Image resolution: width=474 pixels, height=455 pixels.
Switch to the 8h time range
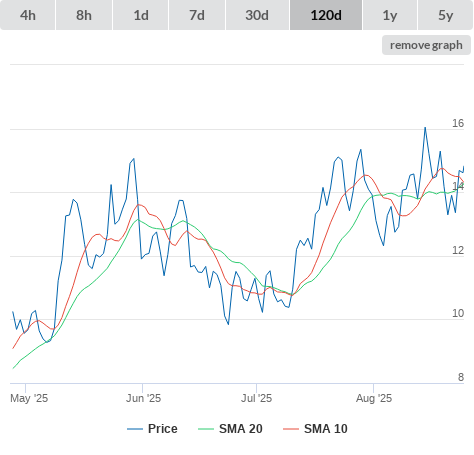pos(84,15)
